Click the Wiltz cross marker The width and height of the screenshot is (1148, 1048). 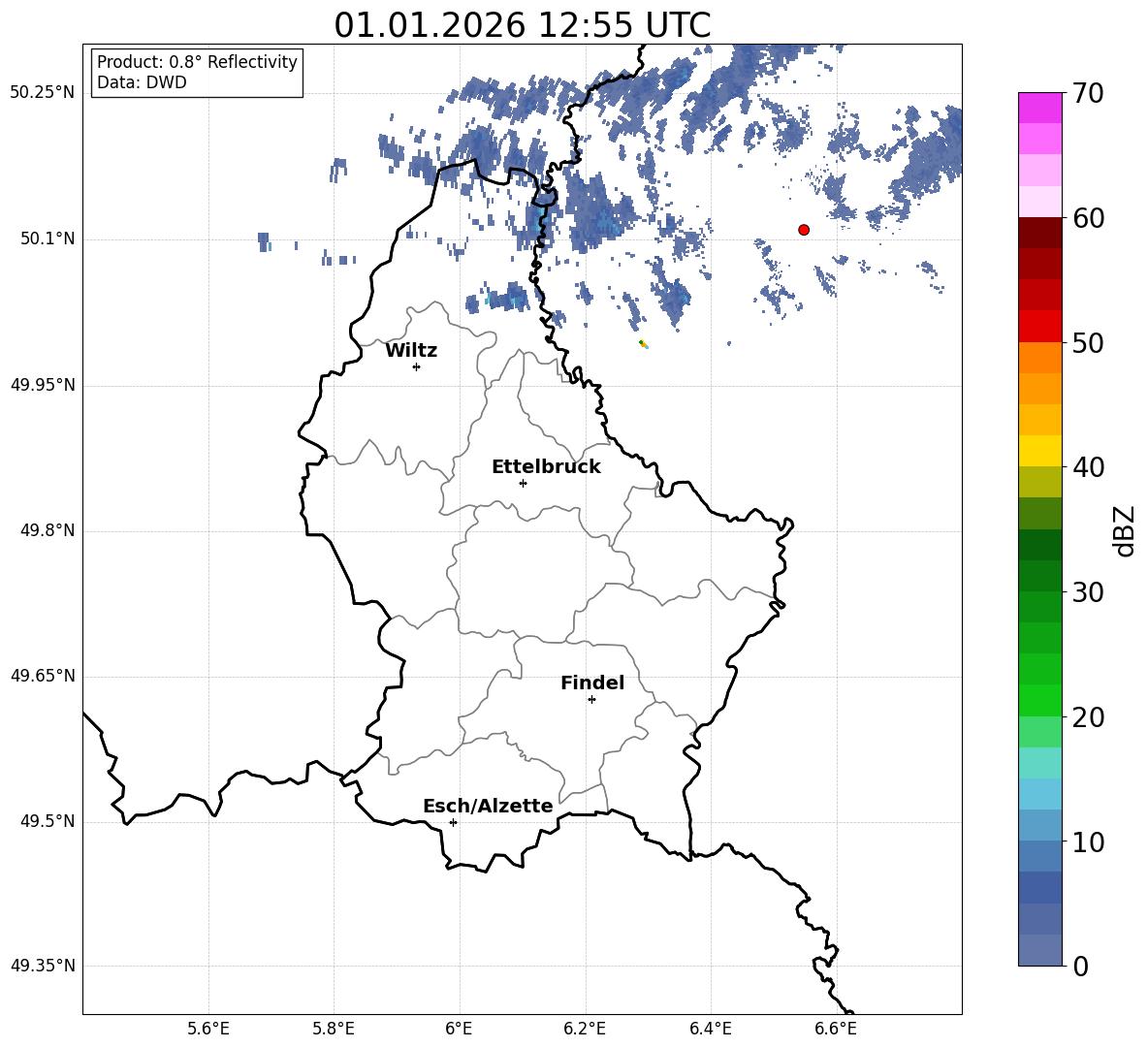pos(417,366)
